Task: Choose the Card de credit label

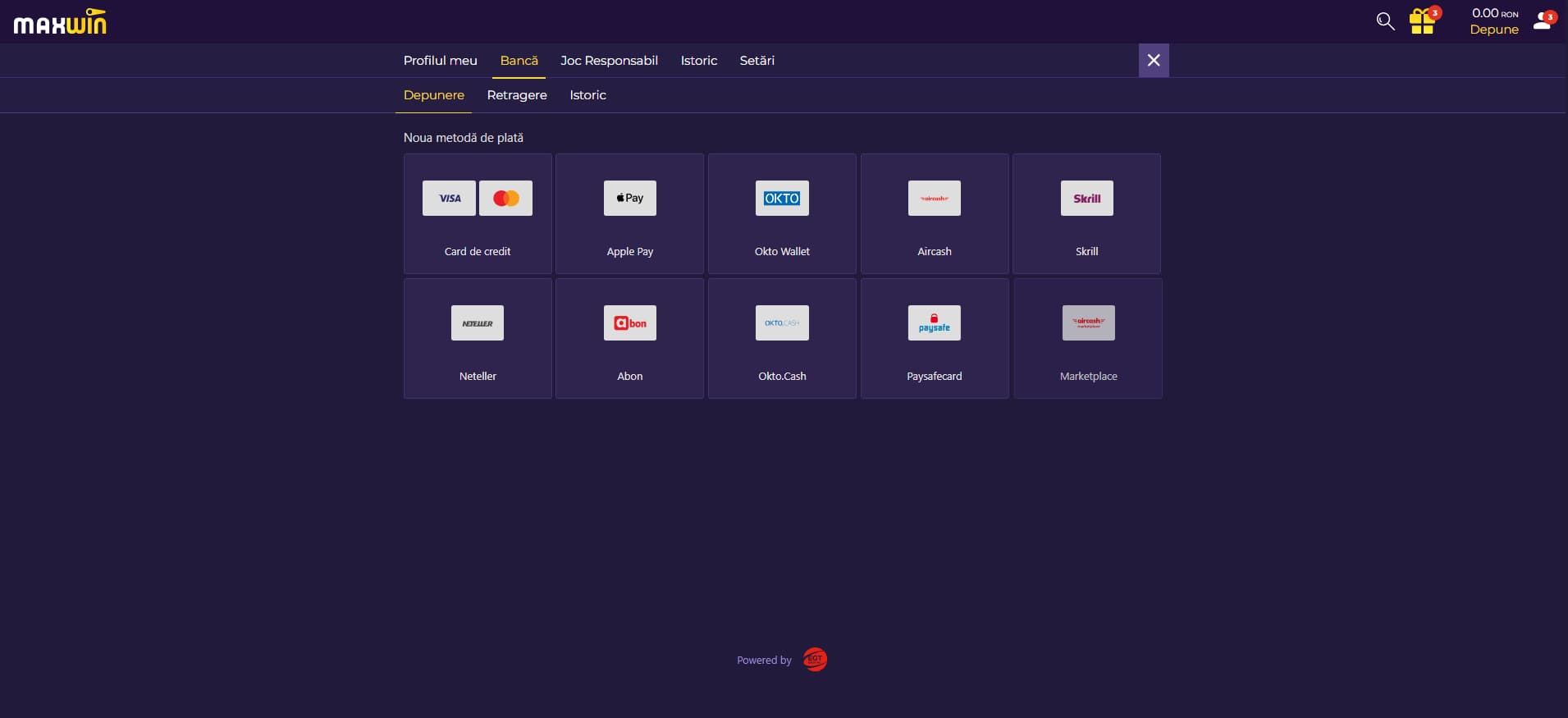Action: point(478,251)
